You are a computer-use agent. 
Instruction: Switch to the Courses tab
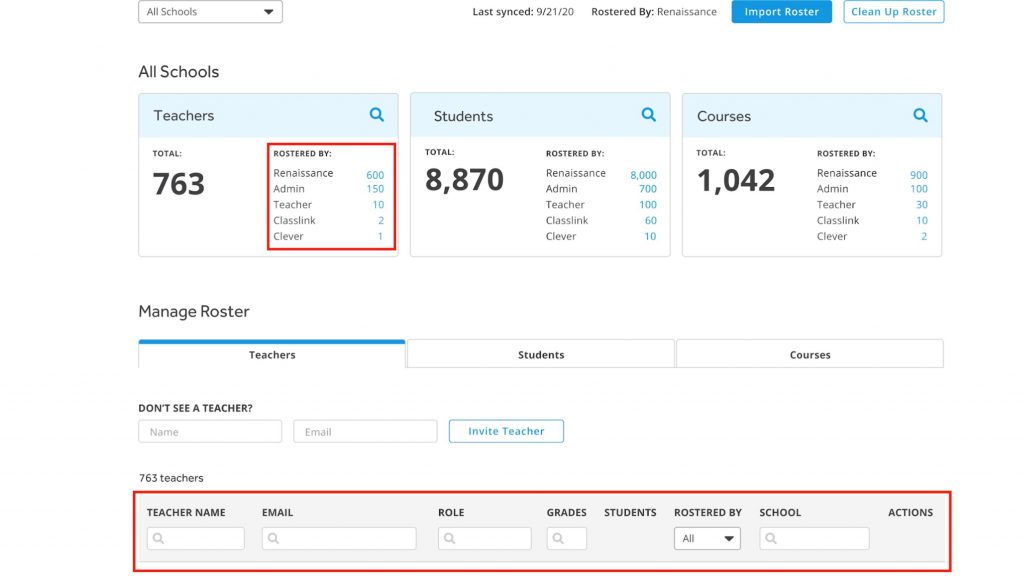809,355
